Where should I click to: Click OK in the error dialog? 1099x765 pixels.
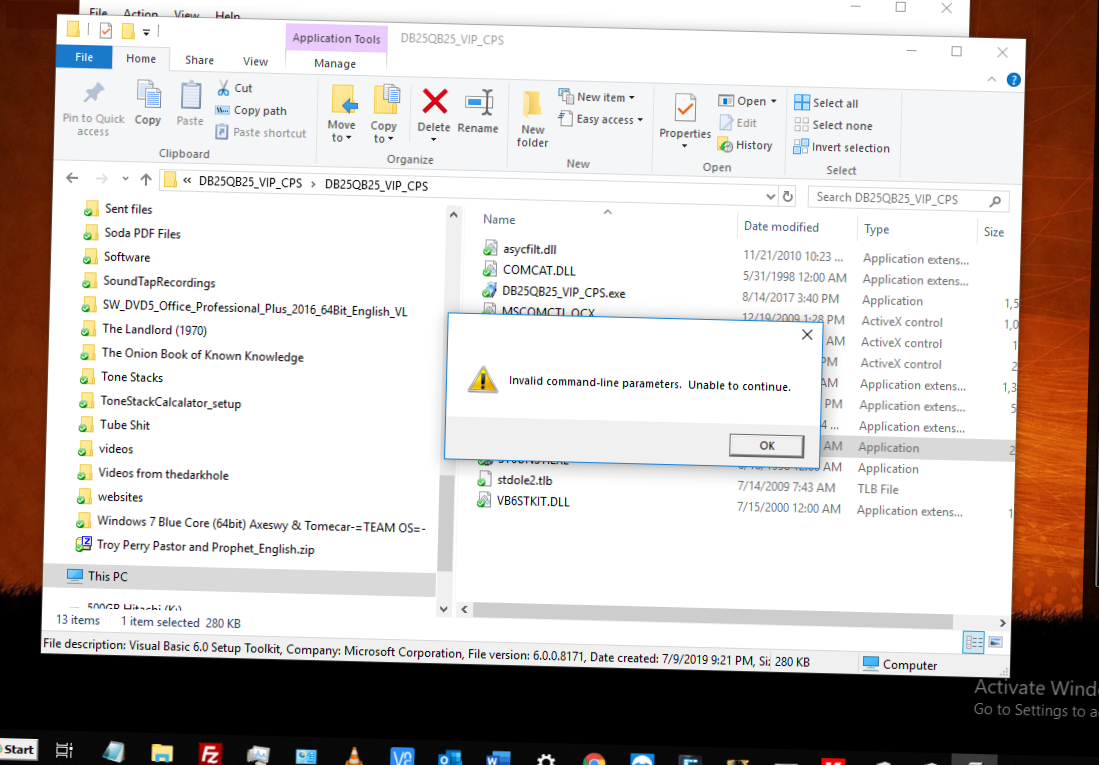(x=767, y=445)
